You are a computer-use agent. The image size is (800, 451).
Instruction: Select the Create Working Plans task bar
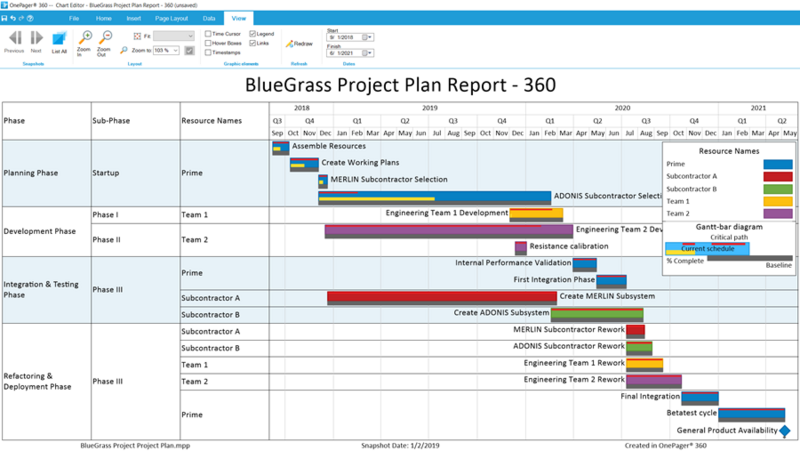pyautogui.click(x=304, y=165)
